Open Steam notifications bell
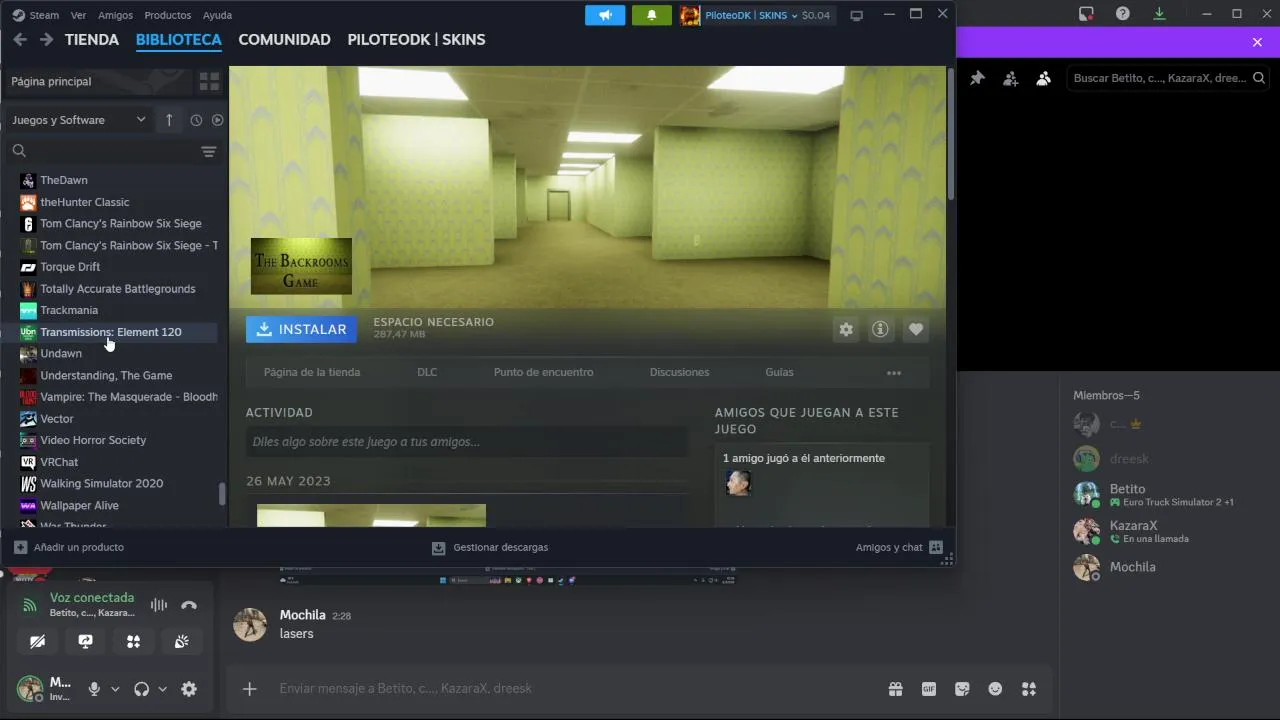The image size is (1280, 720). (x=652, y=15)
